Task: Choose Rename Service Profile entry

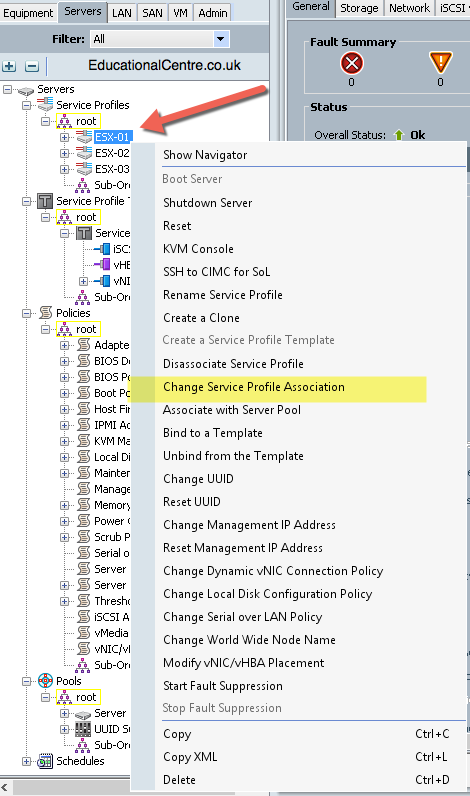Action: tap(223, 295)
